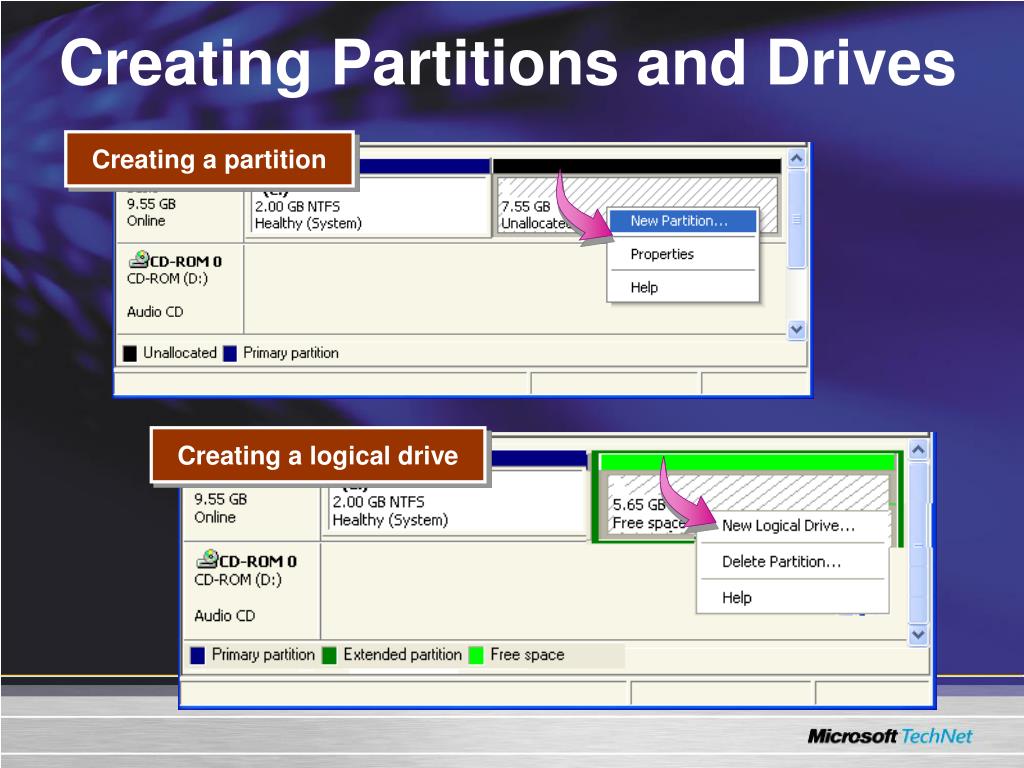Click CD-ROM 0 disc icon in upper window
1024x768 pixels.
click(138, 260)
